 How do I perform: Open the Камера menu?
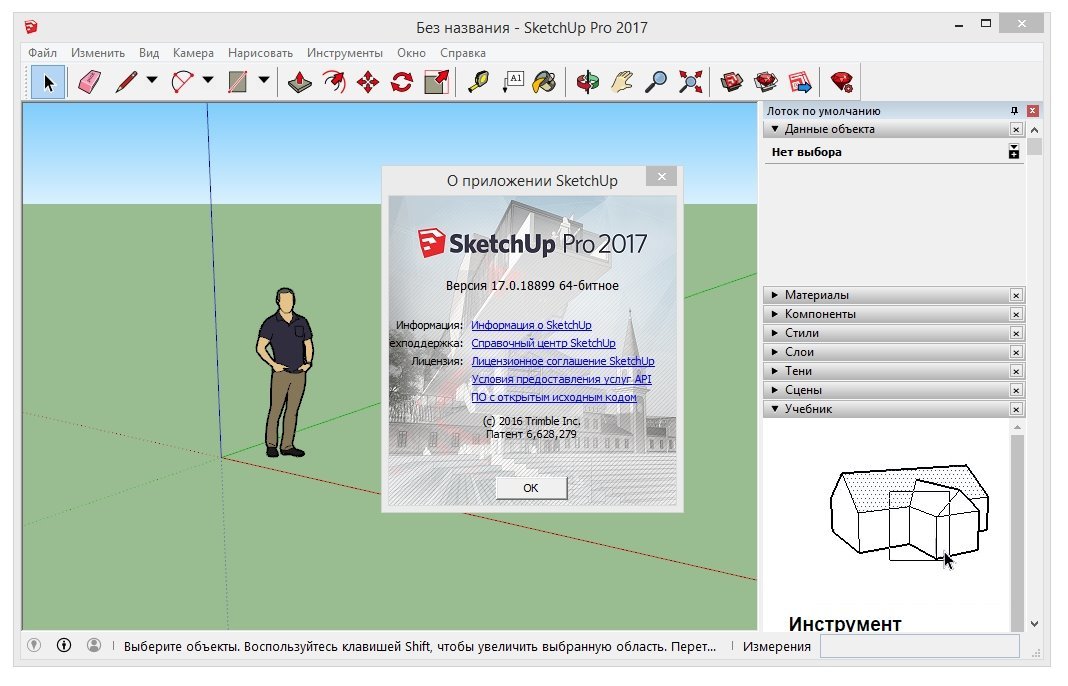pyautogui.click(x=193, y=53)
